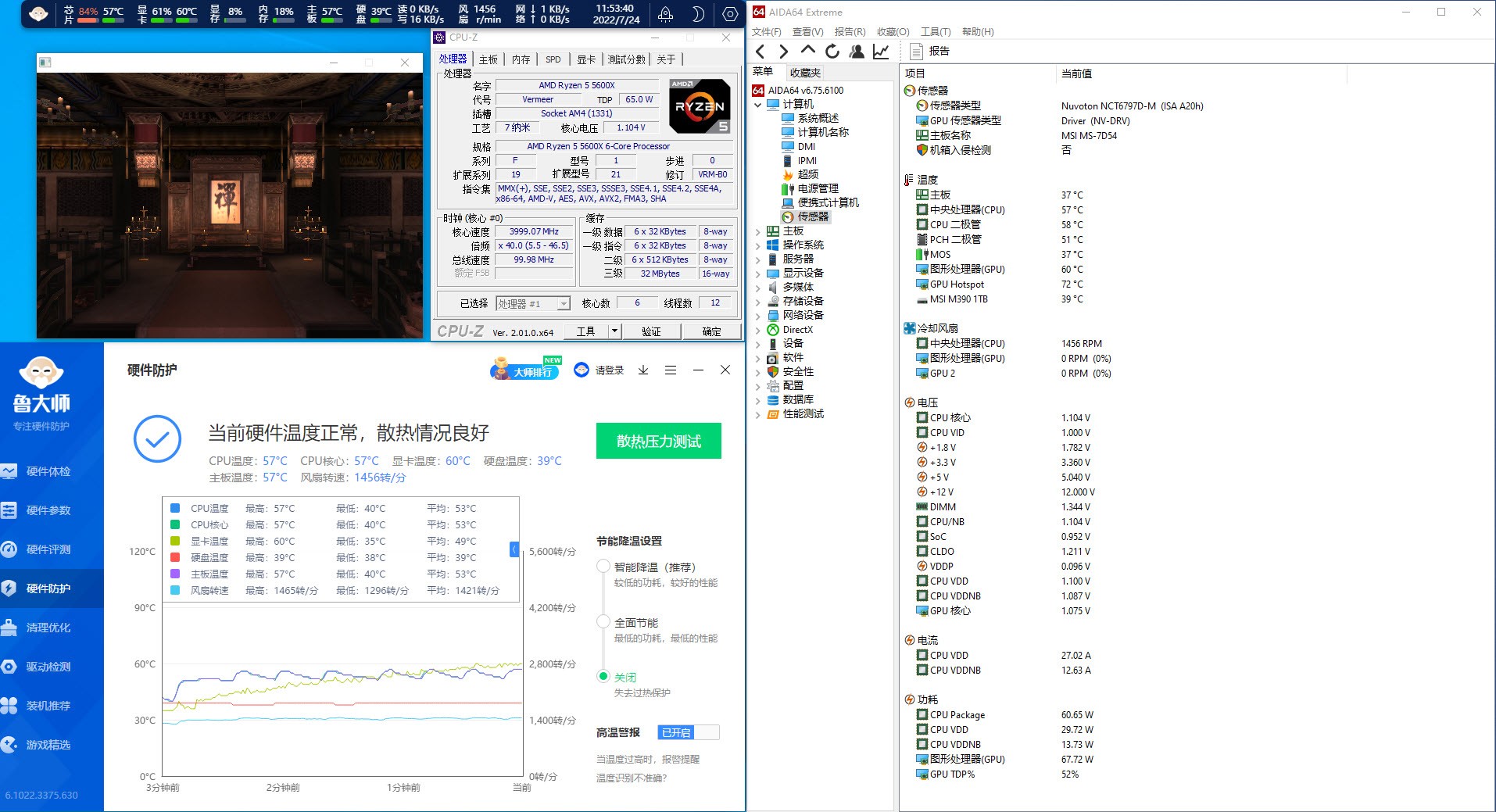The width and height of the screenshot is (1496, 812).
Task: Switch to CPU-Z SPD tab
Action: click(x=553, y=59)
